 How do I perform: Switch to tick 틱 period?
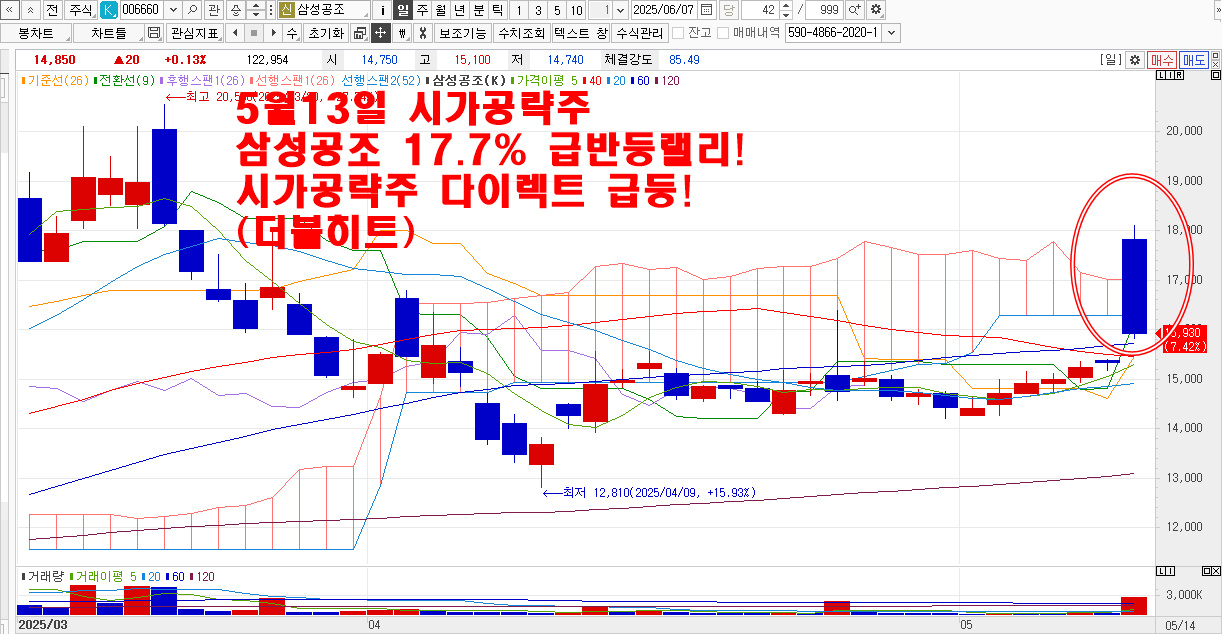click(x=498, y=10)
